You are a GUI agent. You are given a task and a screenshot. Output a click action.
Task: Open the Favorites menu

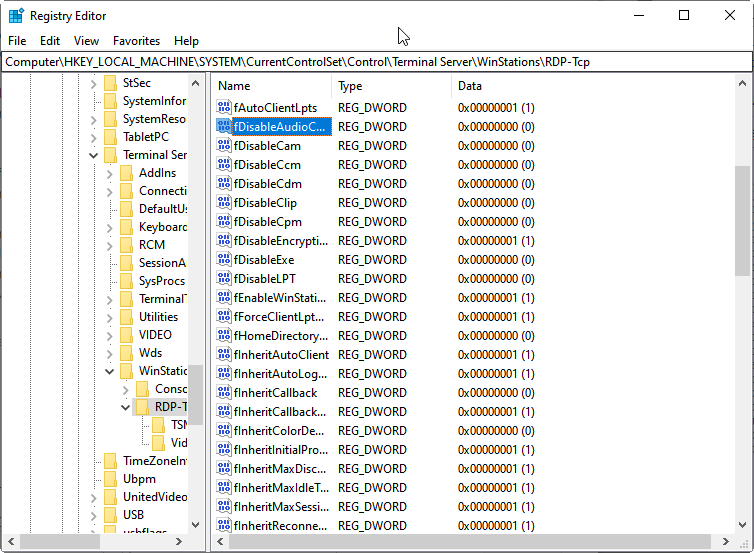pos(137,41)
